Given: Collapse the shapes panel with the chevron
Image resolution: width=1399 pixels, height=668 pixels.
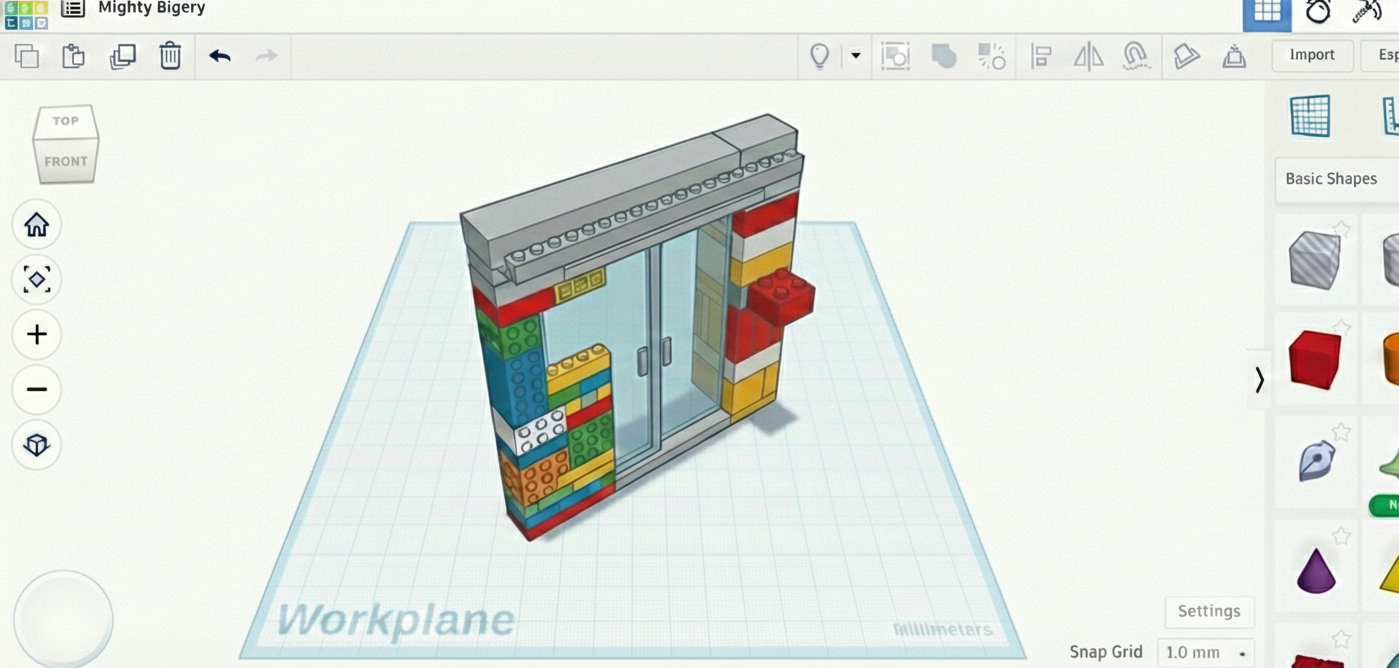Looking at the screenshot, I should tap(1259, 380).
